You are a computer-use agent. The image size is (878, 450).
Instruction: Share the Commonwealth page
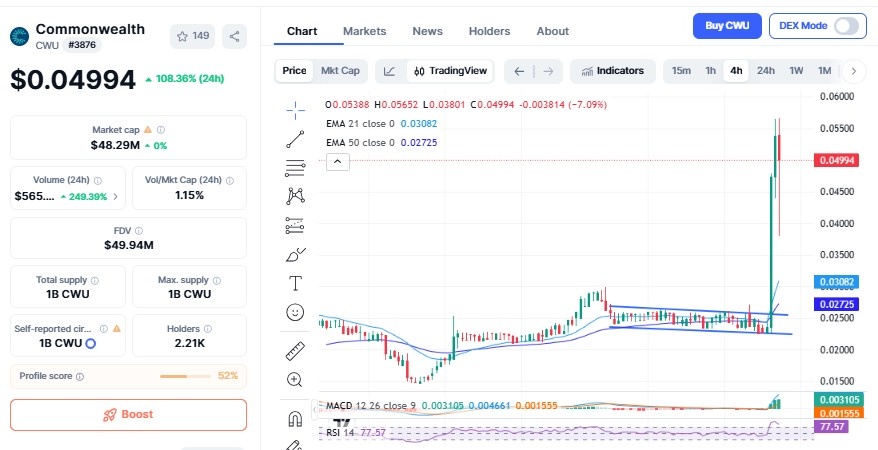point(235,36)
